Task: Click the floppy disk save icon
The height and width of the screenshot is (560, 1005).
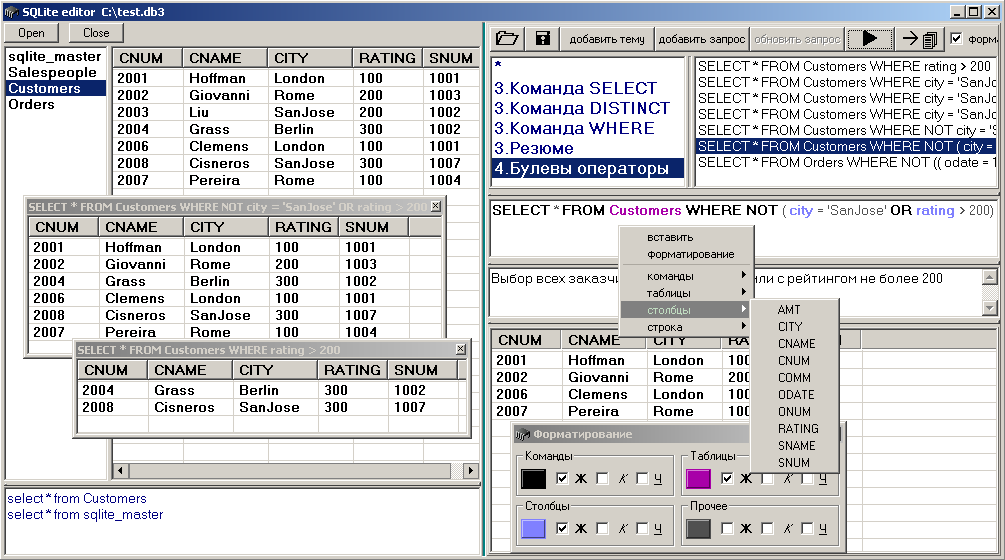Action: (543, 39)
